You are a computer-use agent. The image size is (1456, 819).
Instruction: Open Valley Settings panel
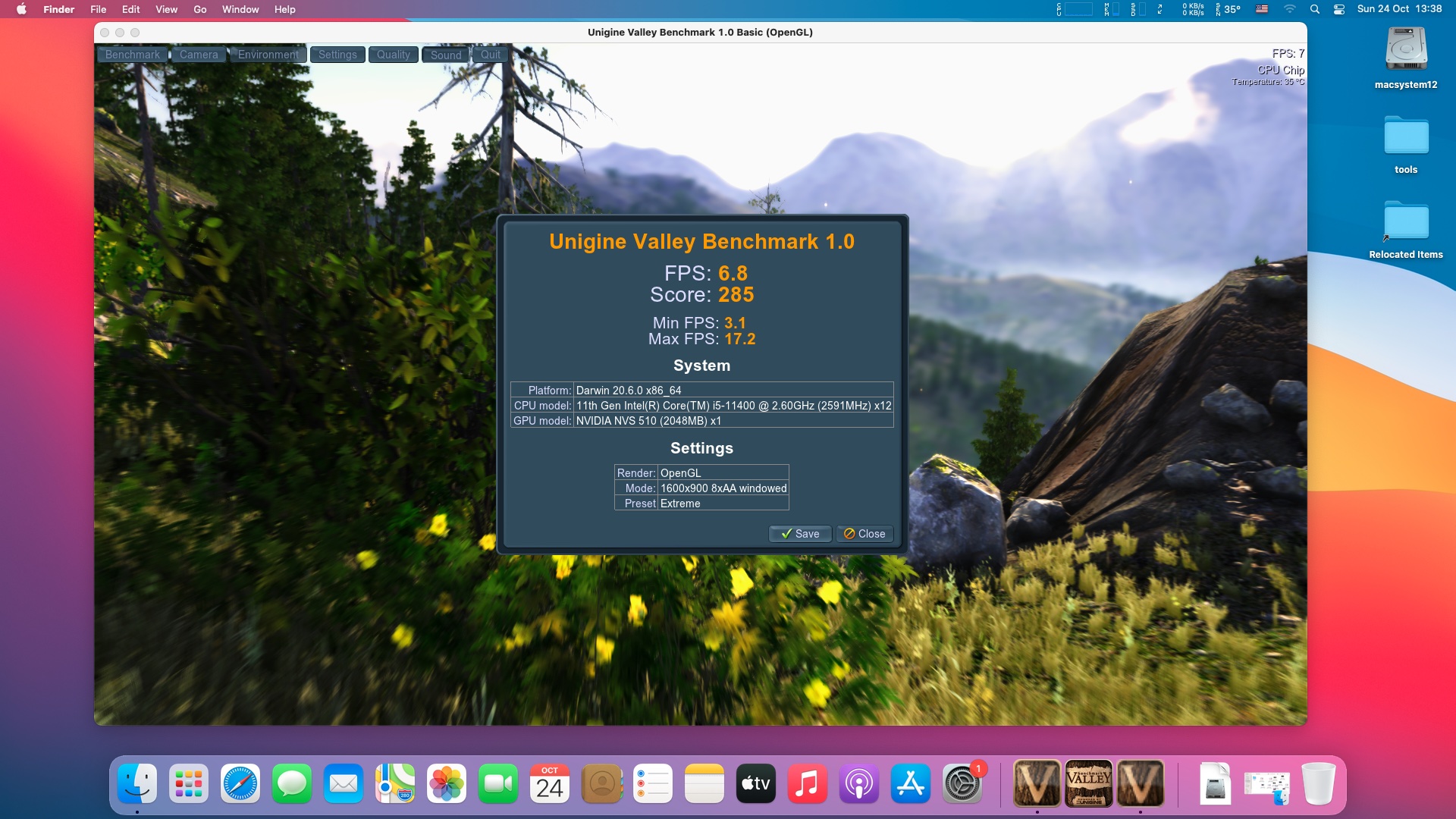coord(337,55)
